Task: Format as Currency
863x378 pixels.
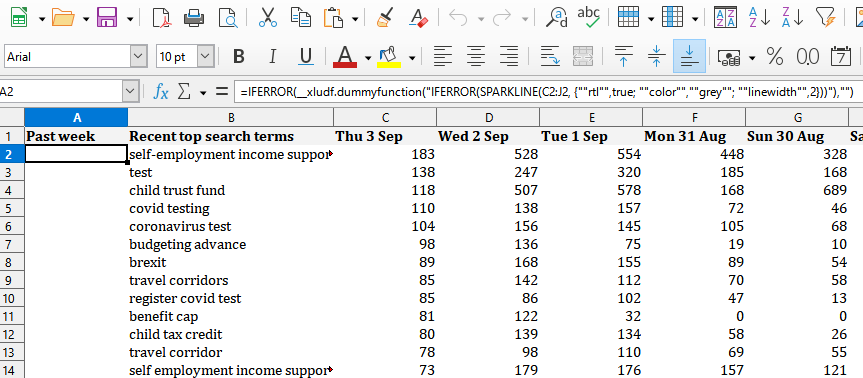Action: click(729, 56)
